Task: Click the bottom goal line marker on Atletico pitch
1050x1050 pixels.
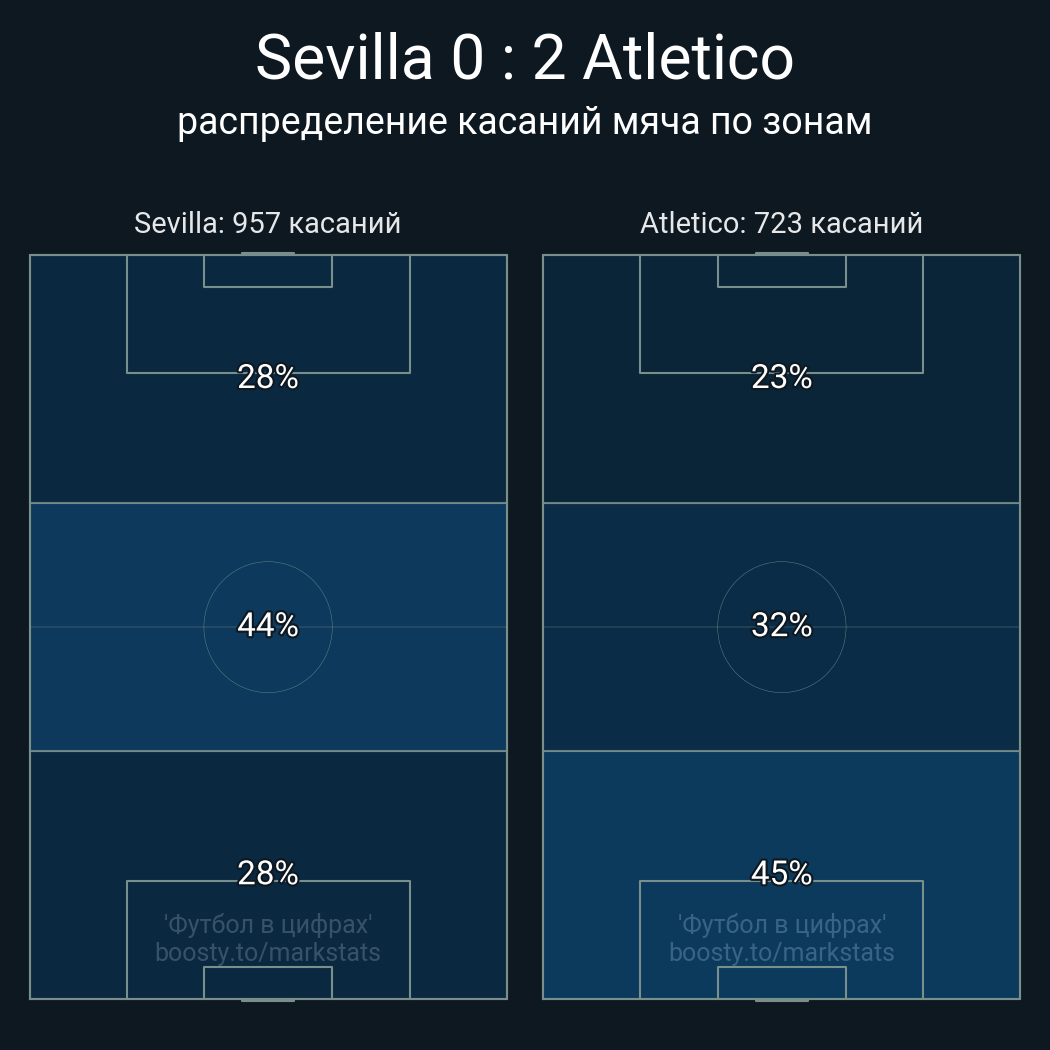Action: (x=781, y=999)
